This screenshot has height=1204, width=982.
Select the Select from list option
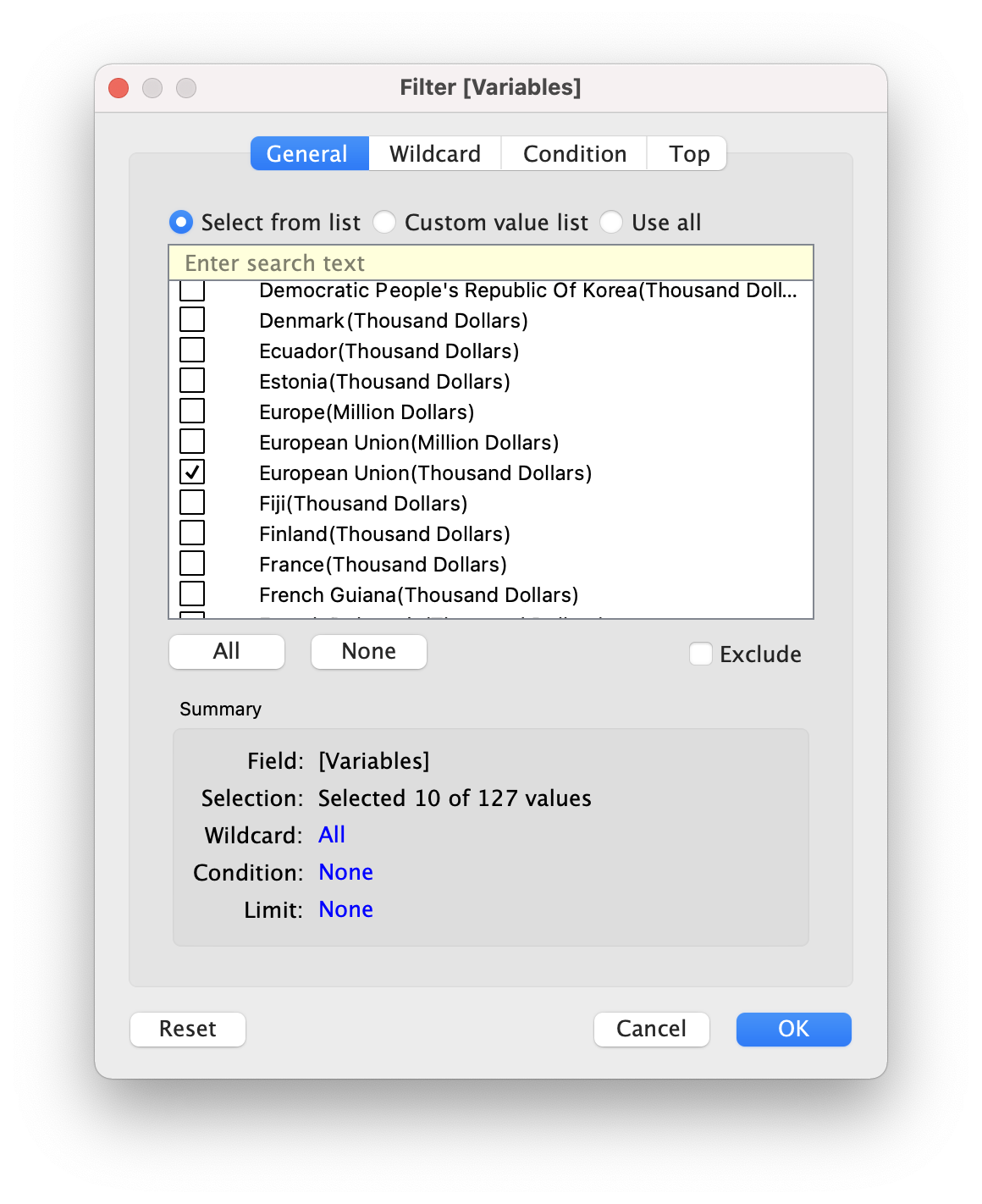tap(181, 223)
